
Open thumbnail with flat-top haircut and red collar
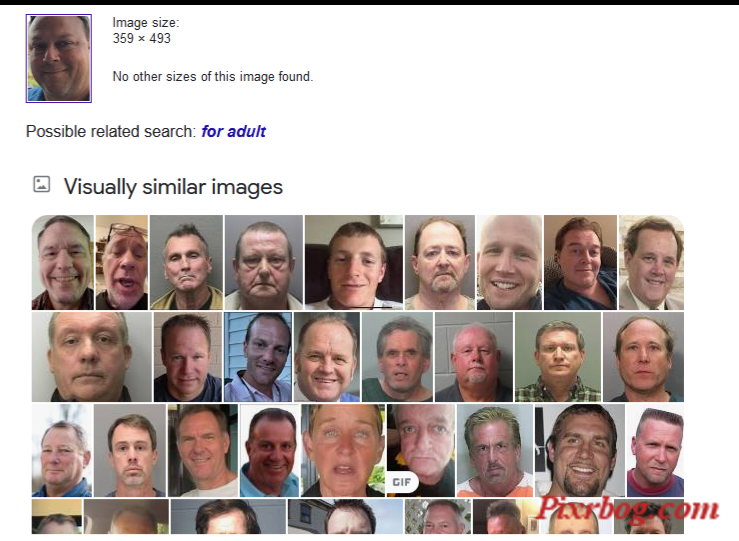click(655, 451)
